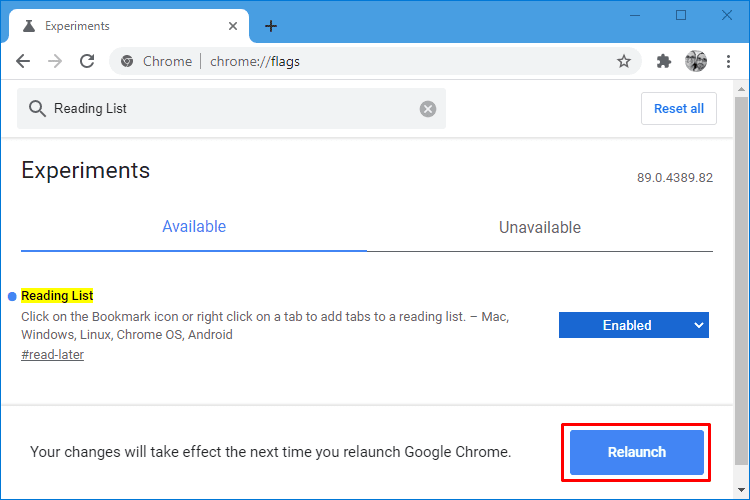Click the Chrome site info icon

pyautogui.click(x=127, y=61)
